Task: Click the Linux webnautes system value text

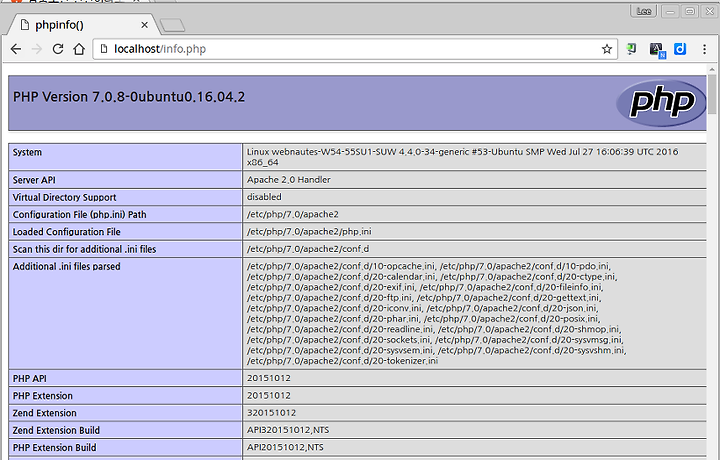Action: [x=462, y=157]
